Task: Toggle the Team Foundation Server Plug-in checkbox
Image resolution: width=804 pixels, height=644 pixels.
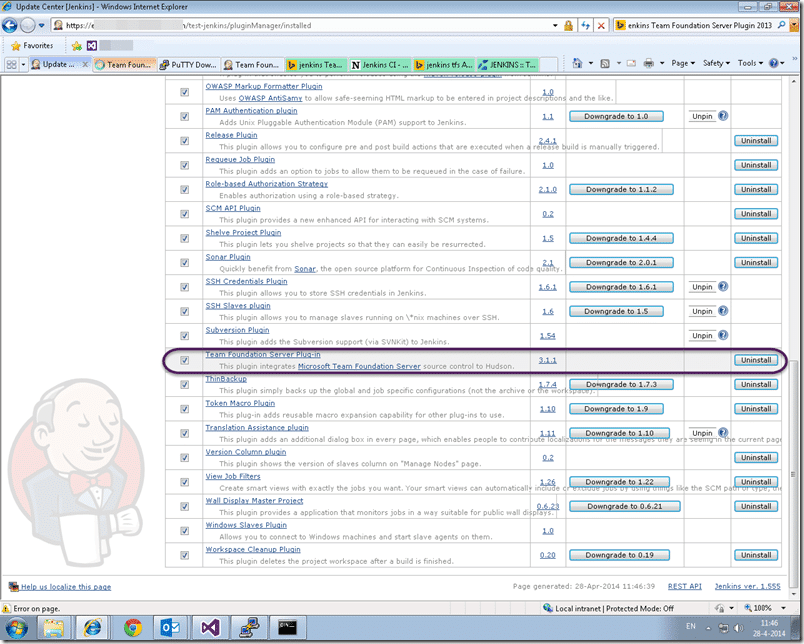Action: (x=185, y=360)
